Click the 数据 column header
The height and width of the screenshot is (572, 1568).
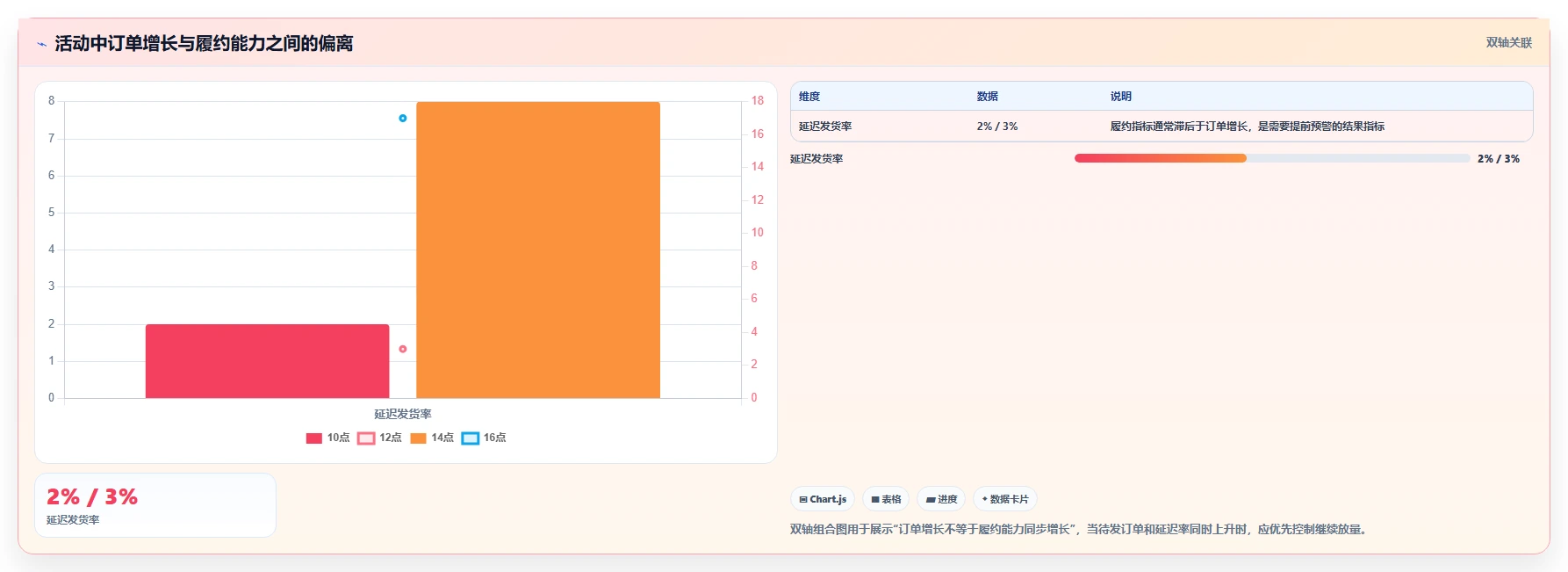988,97
